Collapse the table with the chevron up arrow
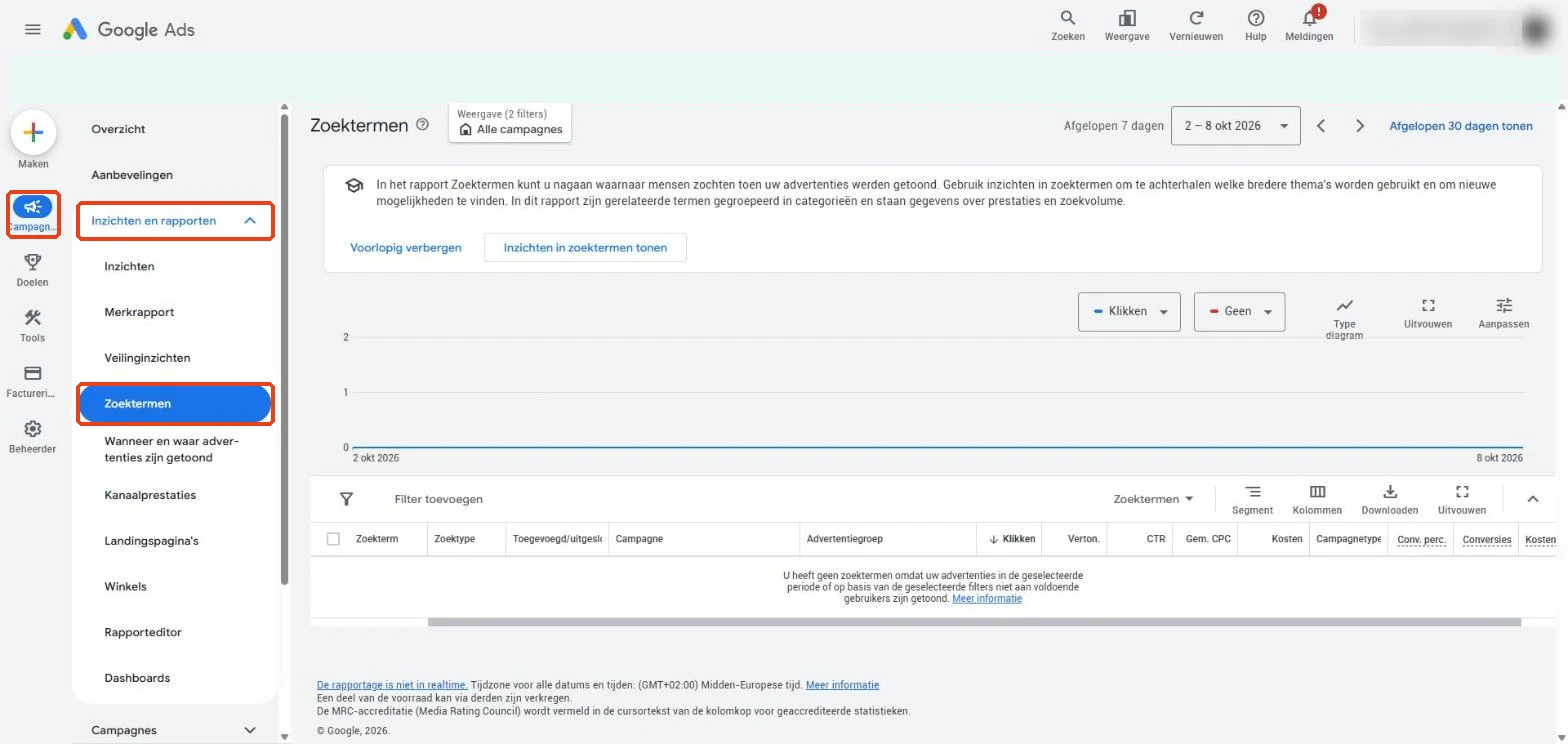This screenshot has height=744, width=1568. pyautogui.click(x=1534, y=499)
